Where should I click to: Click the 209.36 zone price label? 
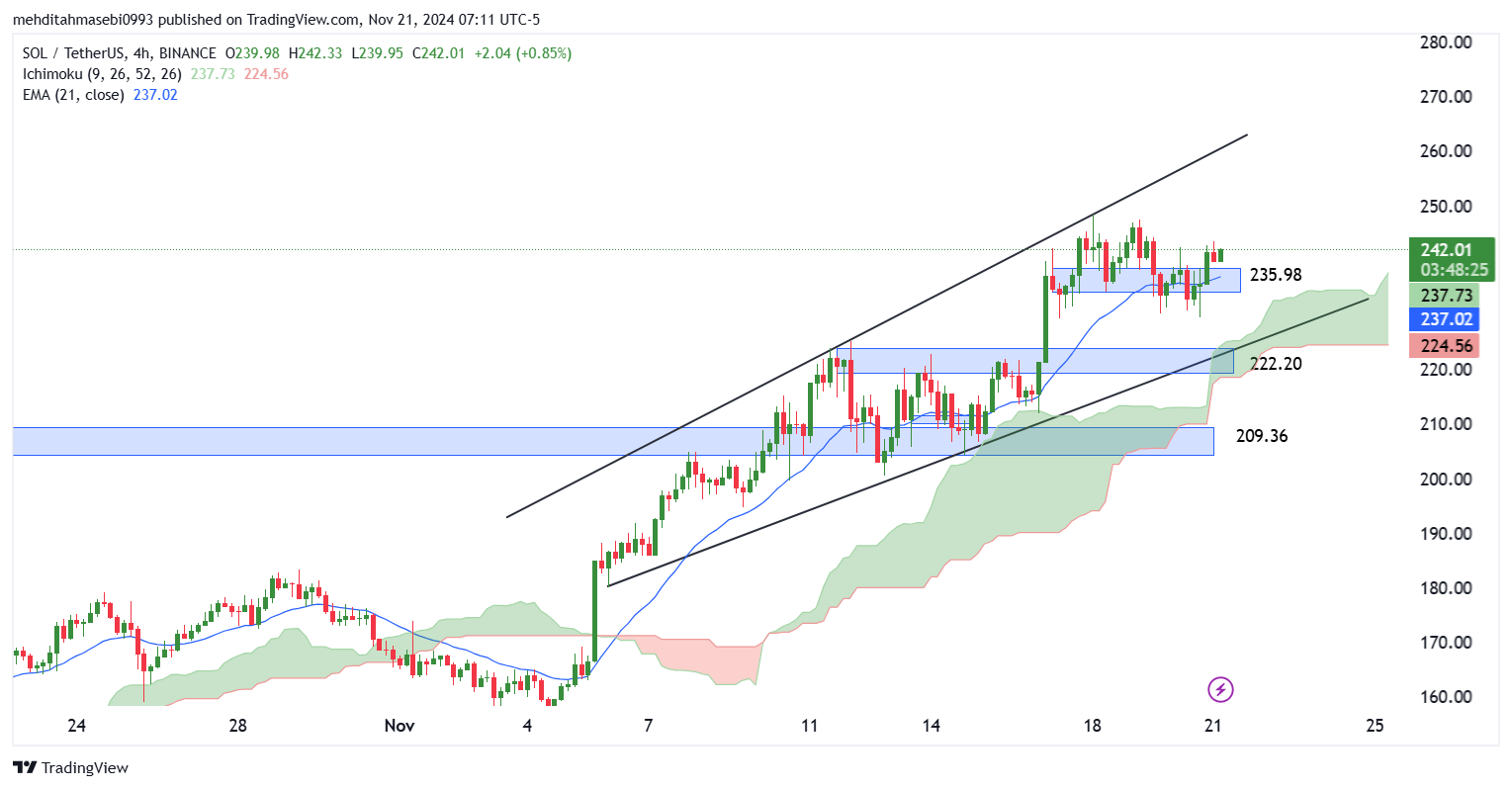click(x=1262, y=436)
